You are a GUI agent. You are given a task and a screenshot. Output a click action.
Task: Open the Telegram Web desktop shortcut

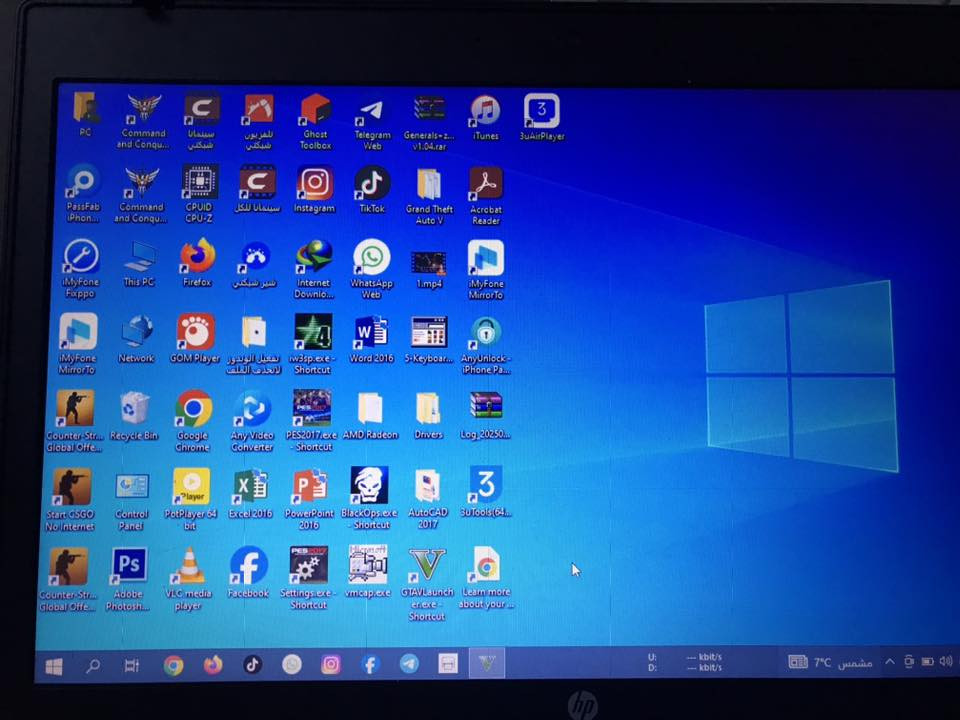(x=372, y=112)
